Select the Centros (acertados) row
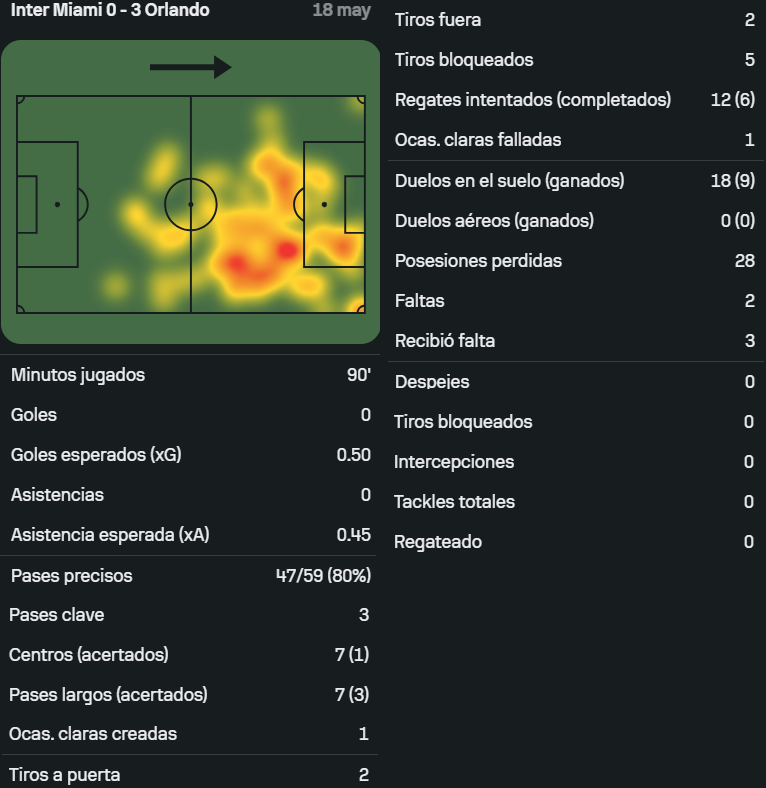 coord(189,655)
